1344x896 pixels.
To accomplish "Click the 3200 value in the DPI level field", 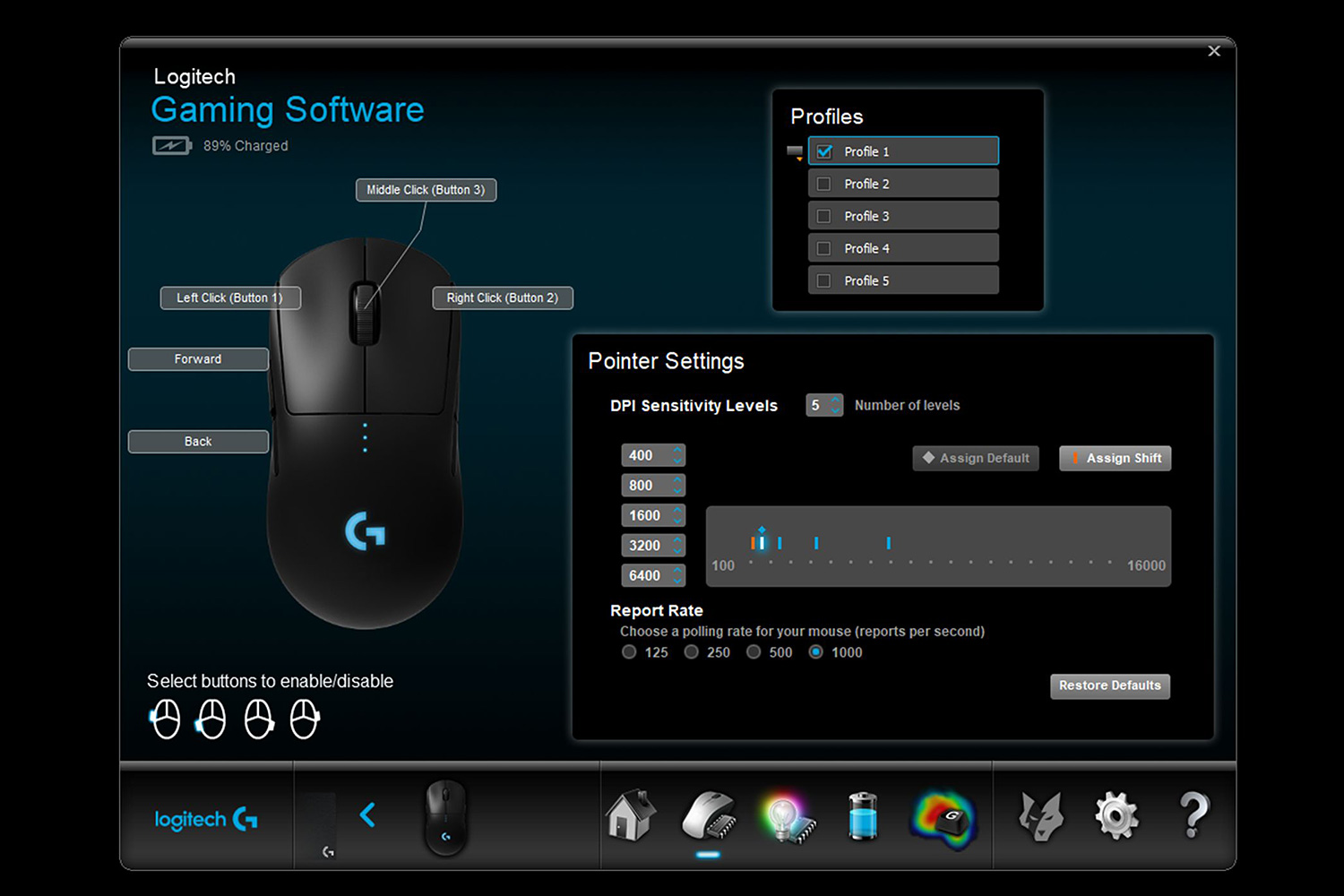I will tap(644, 546).
